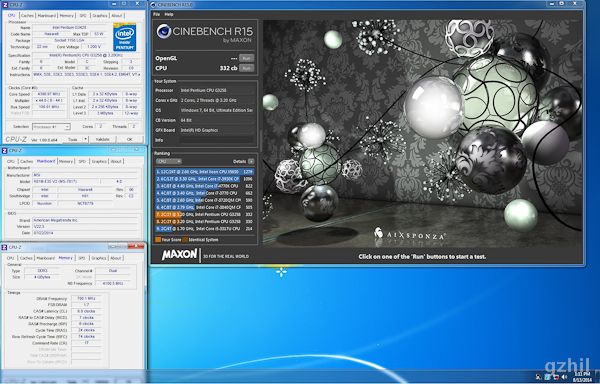This screenshot has height=384, width=600.
Task: Click the volume speaker tray icon
Action: click(x=564, y=377)
